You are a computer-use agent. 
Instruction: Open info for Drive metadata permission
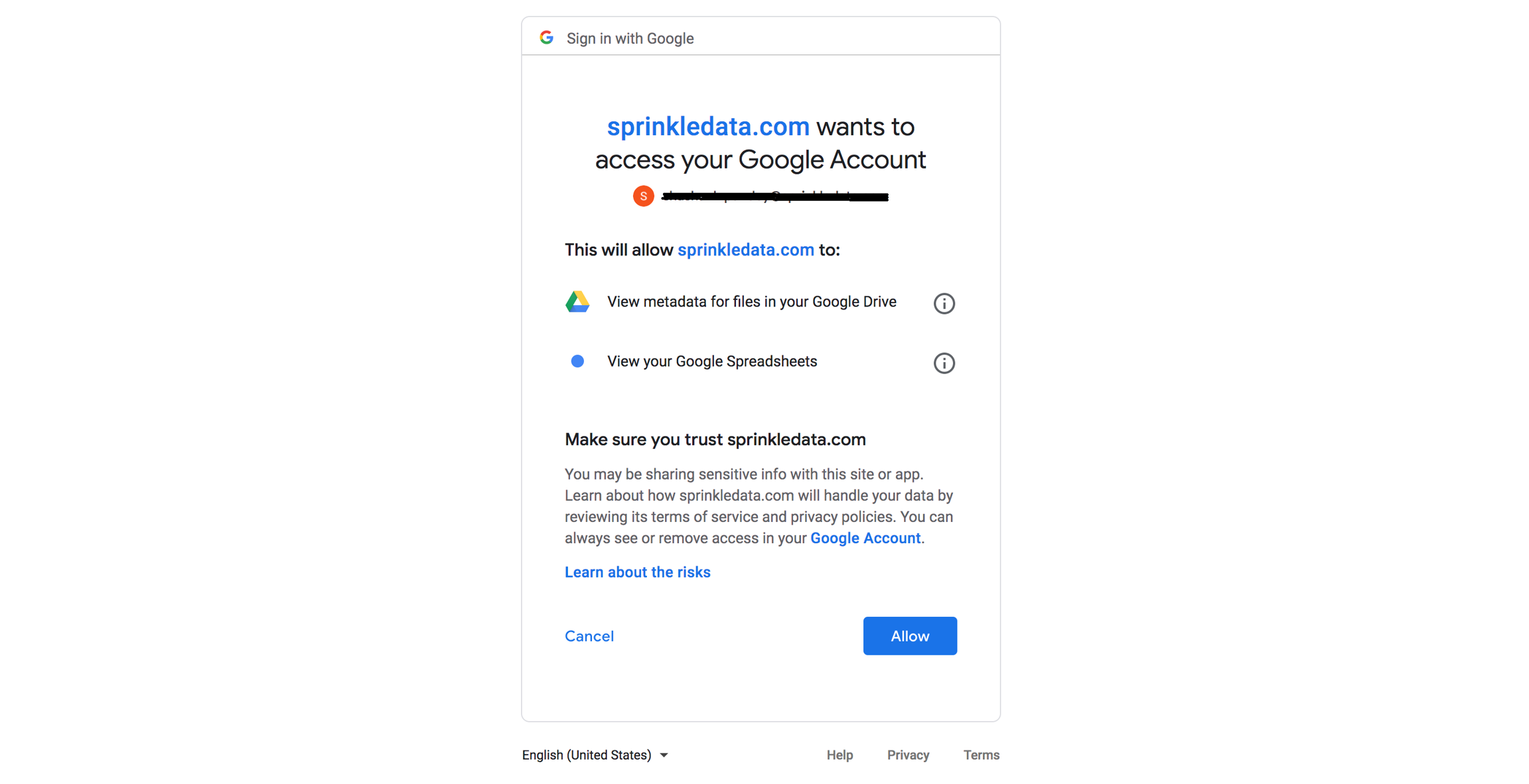[x=944, y=303]
